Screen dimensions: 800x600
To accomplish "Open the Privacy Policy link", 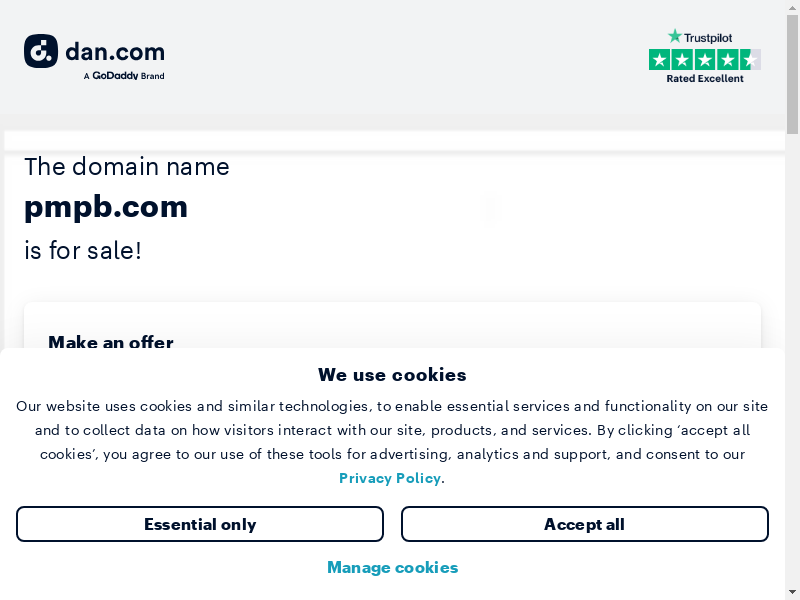I will 390,478.
